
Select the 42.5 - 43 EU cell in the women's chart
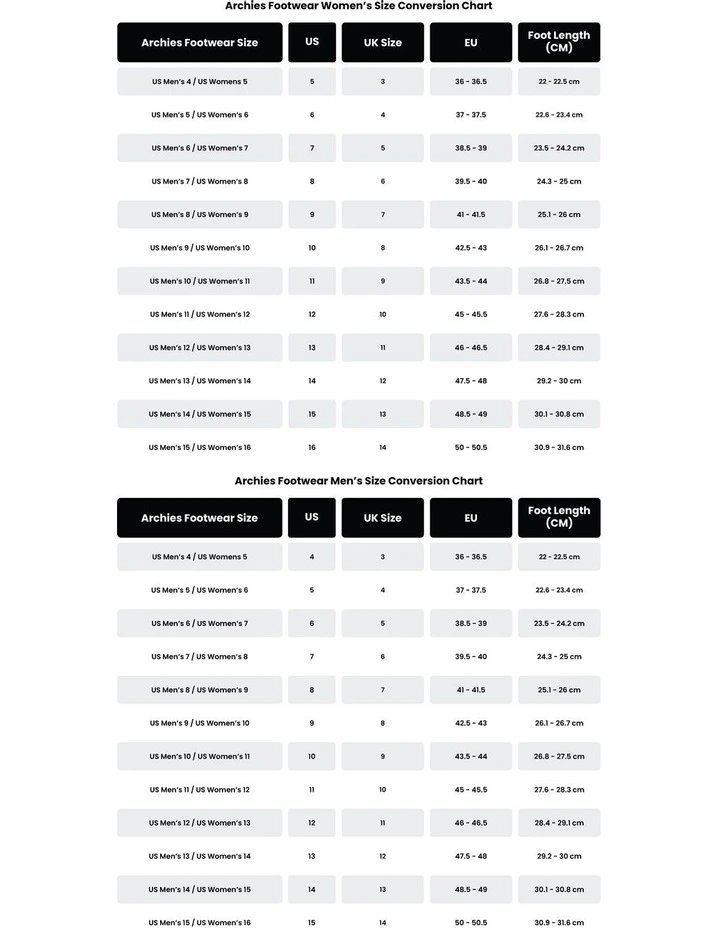pyautogui.click(x=471, y=248)
